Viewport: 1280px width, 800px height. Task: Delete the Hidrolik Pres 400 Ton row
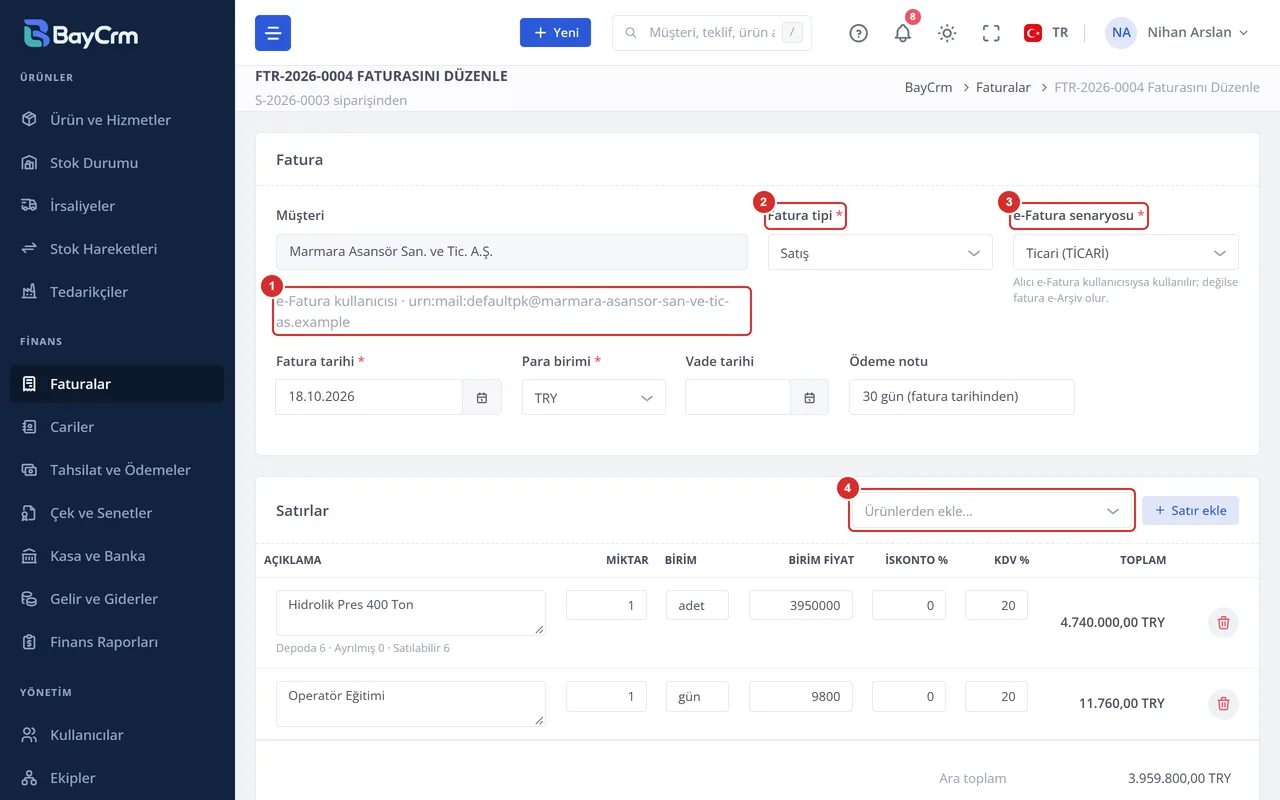coord(1223,622)
